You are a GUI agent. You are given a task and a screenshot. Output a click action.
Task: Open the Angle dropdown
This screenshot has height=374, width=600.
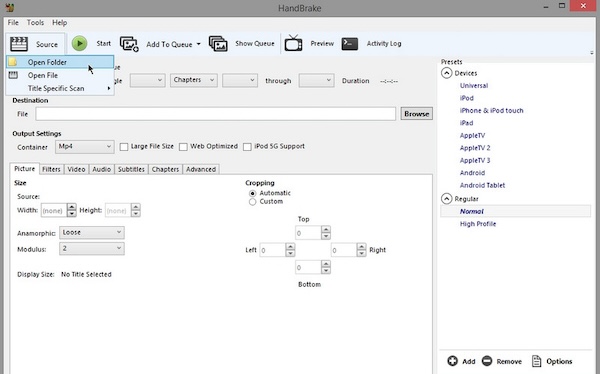(147, 80)
